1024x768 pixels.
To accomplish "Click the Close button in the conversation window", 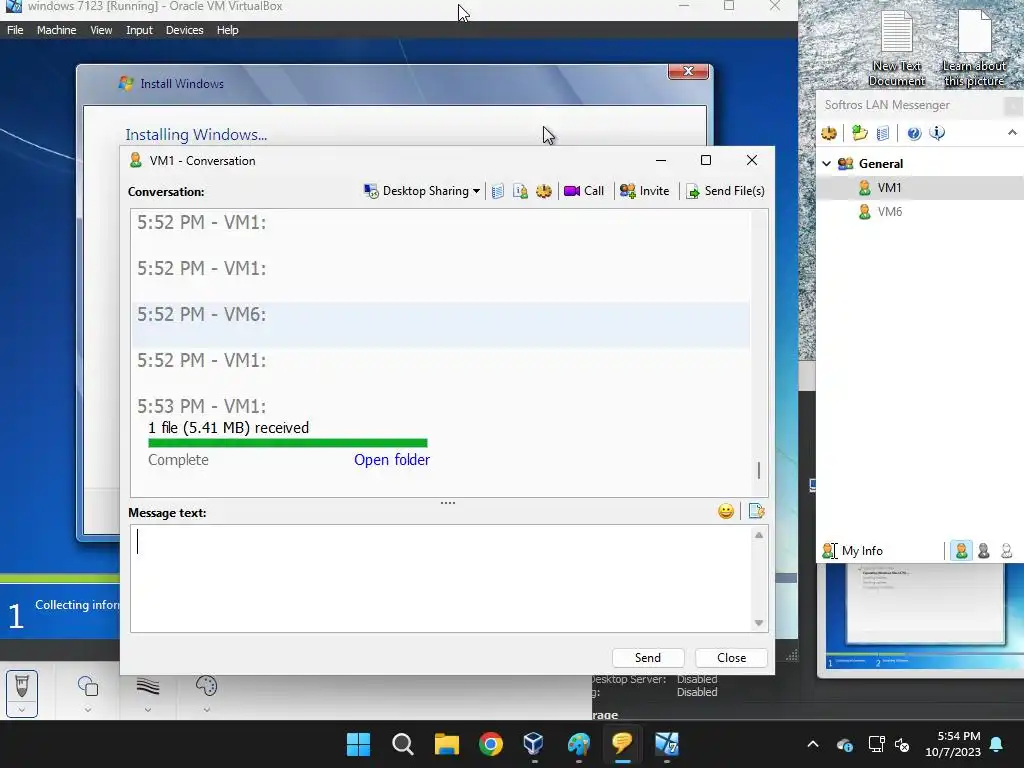I will [x=731, y=658].
